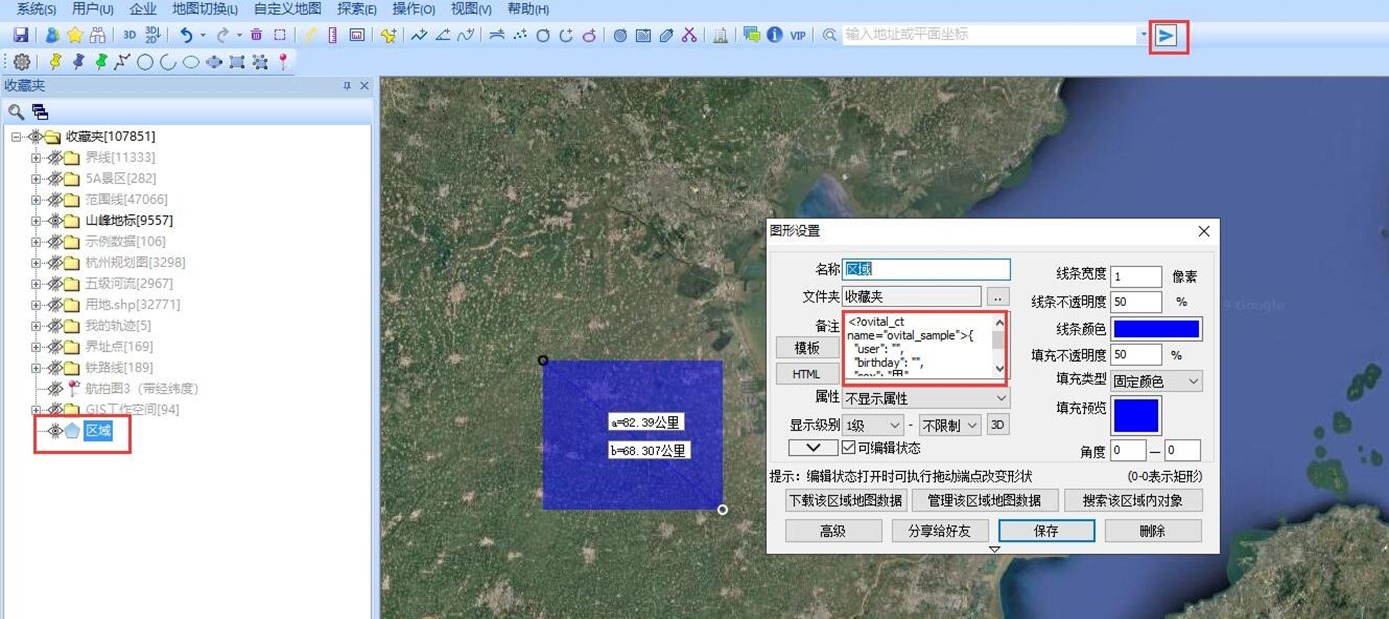Select the ellipse drawing tool
The image size is (1389, 619).
pyautogui.click(x=191, y=62)
